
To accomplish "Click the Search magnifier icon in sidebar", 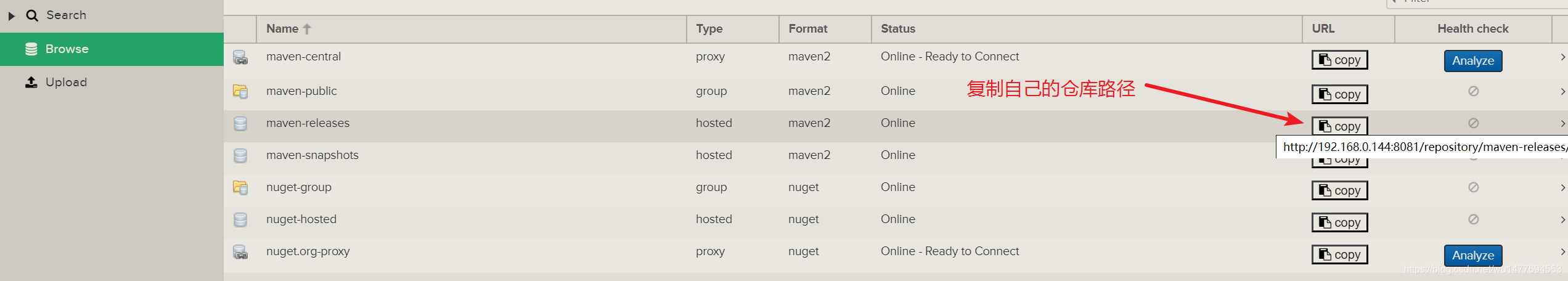I will [32, 15].
